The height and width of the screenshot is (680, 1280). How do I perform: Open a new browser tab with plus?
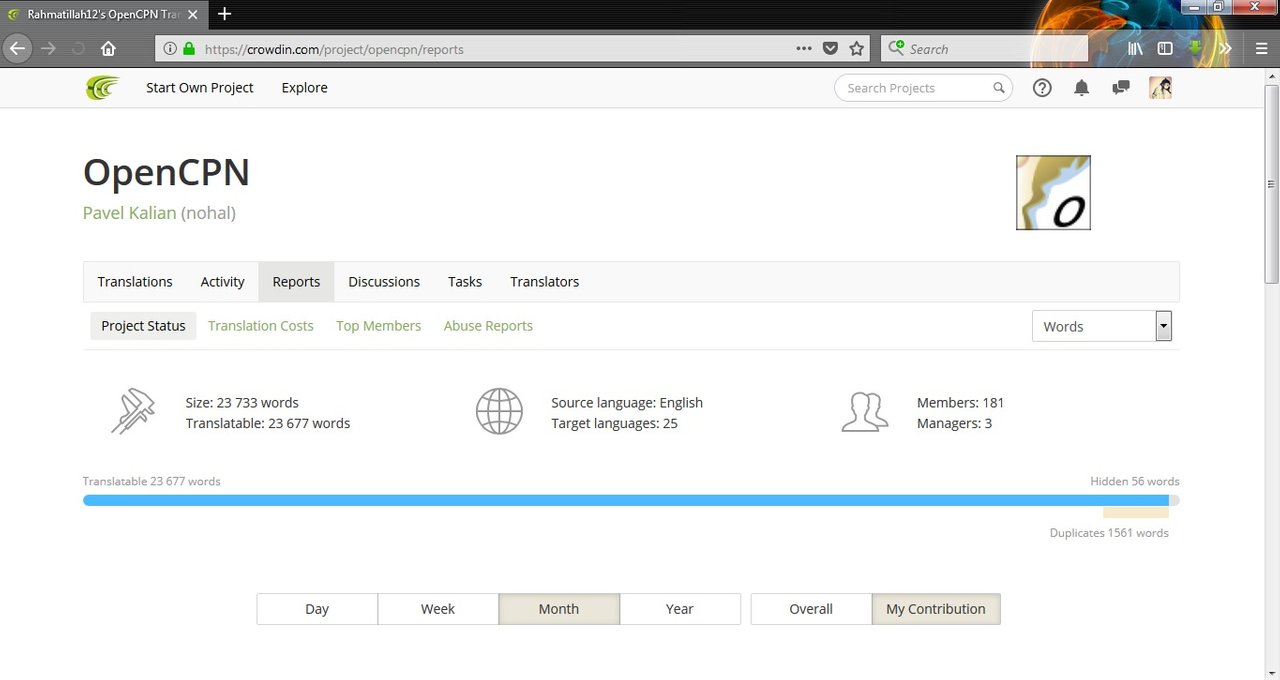[224, 14]
